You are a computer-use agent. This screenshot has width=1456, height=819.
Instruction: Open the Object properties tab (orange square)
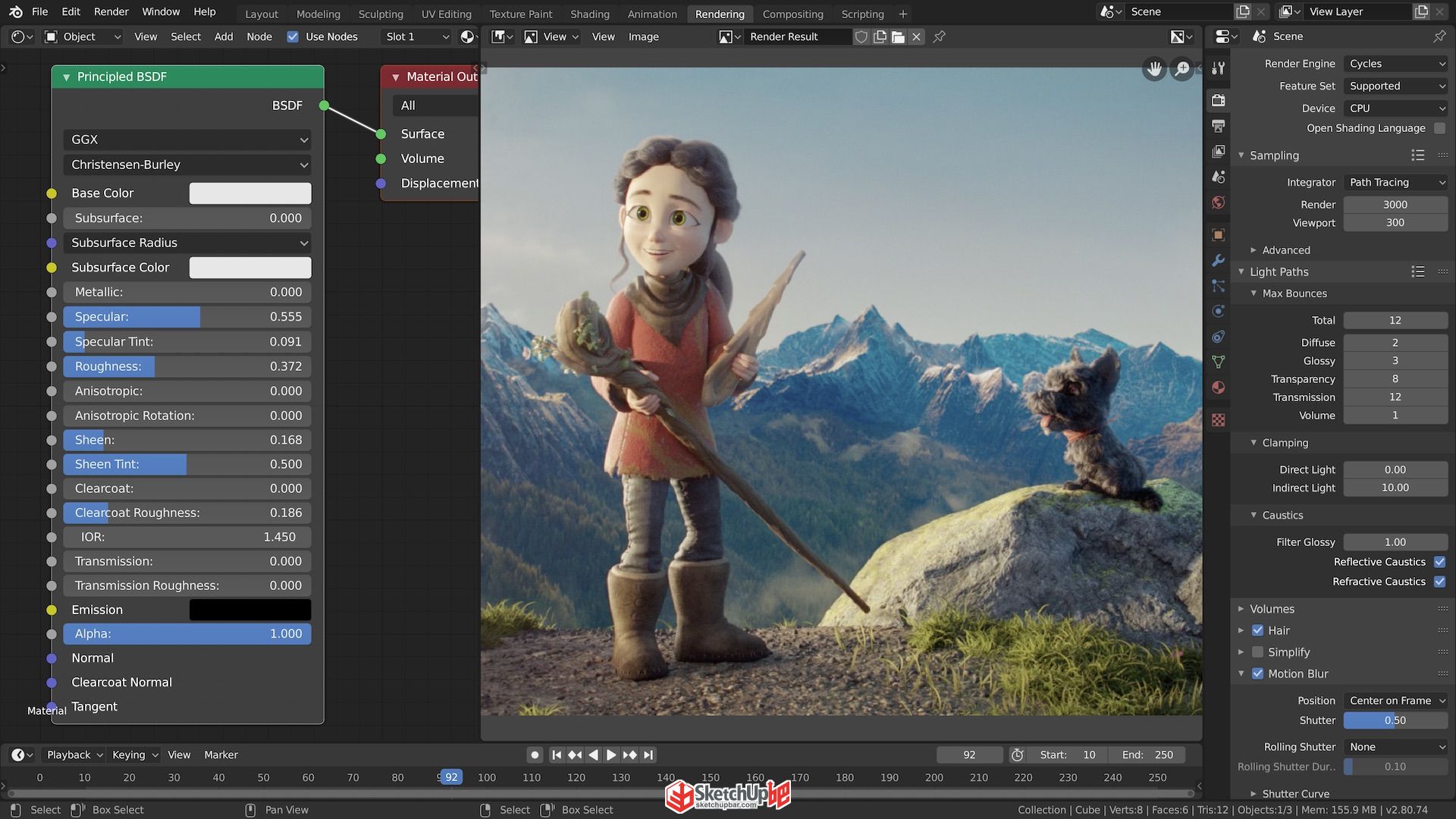1218,235
